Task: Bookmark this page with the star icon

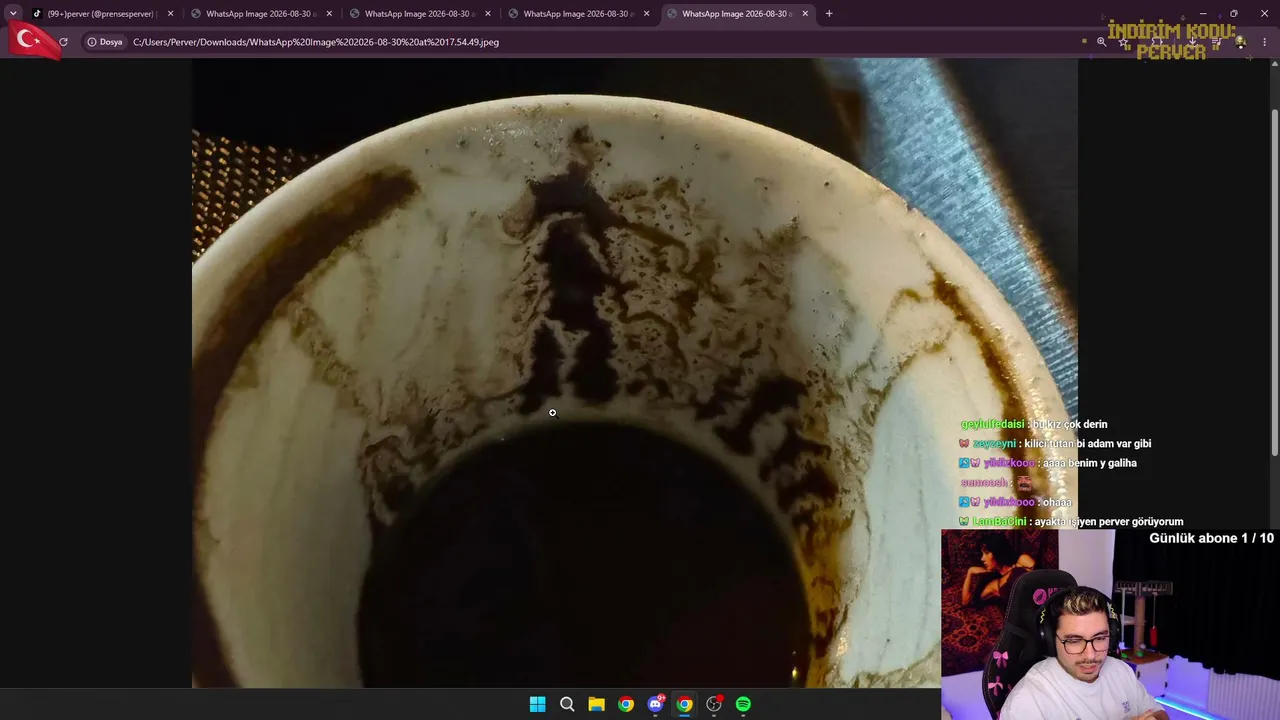Action: (1124, 42)
